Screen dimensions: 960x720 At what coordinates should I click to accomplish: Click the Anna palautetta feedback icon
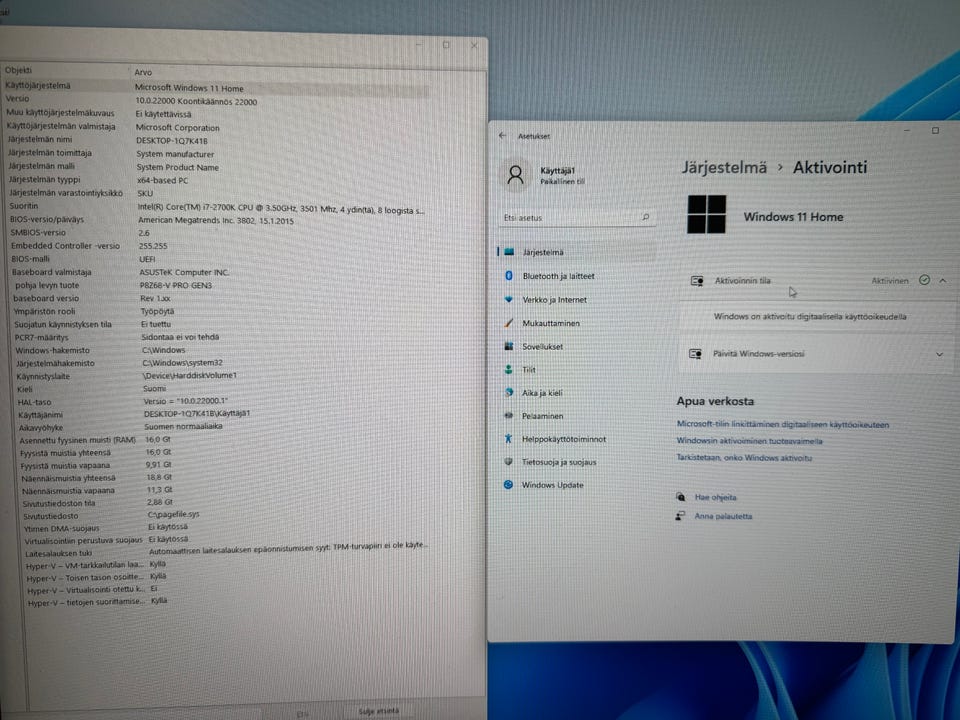coord(680,516)
